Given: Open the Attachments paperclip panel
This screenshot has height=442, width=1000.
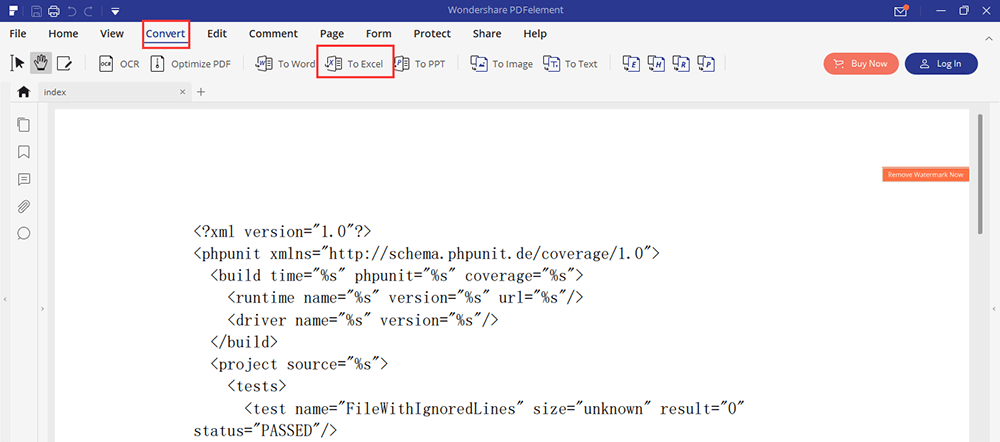Looking at the screenshot, I should coord(24,206).
